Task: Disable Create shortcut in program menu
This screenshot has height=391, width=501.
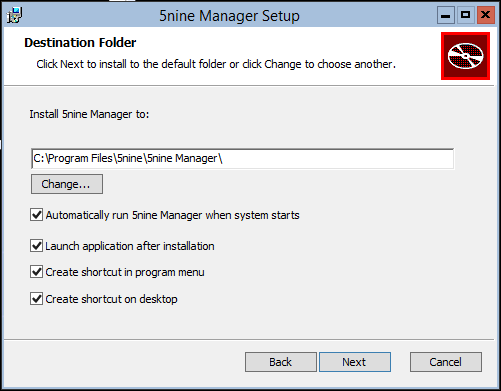Action: (36, 272)
